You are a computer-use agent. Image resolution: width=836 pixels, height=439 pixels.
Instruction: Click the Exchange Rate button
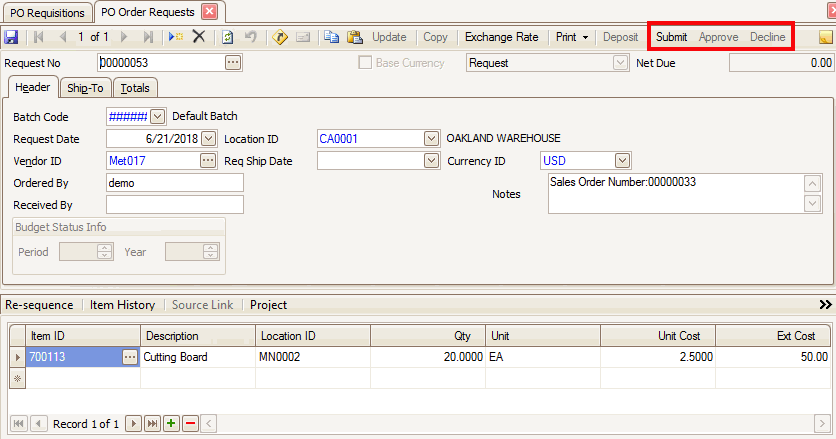click(x=501, y=37)
